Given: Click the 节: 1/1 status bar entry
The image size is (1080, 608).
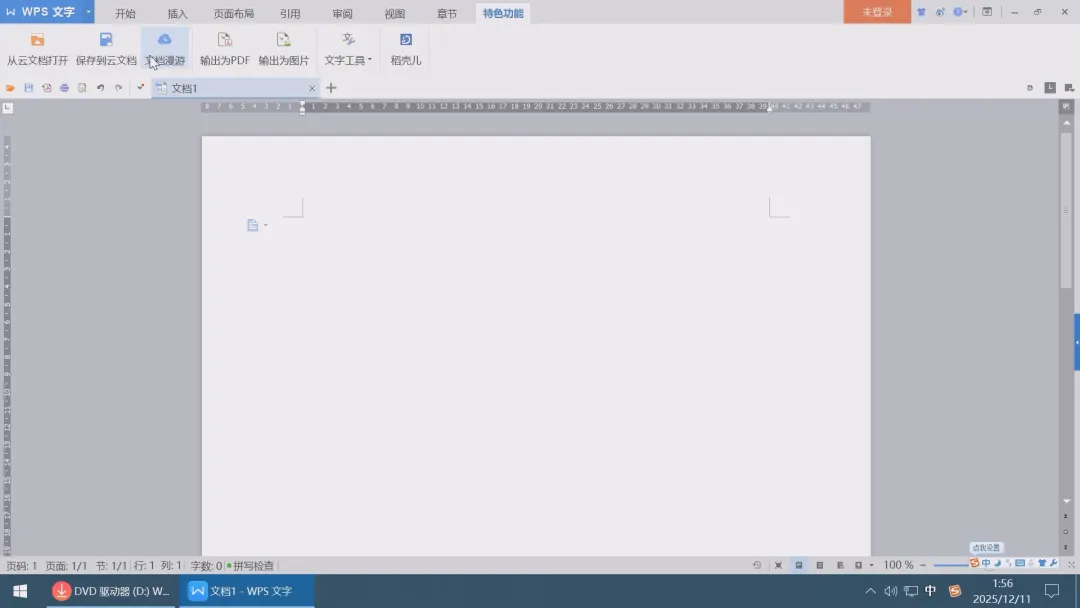Looking at the screenshot, I should click(111, 566).
